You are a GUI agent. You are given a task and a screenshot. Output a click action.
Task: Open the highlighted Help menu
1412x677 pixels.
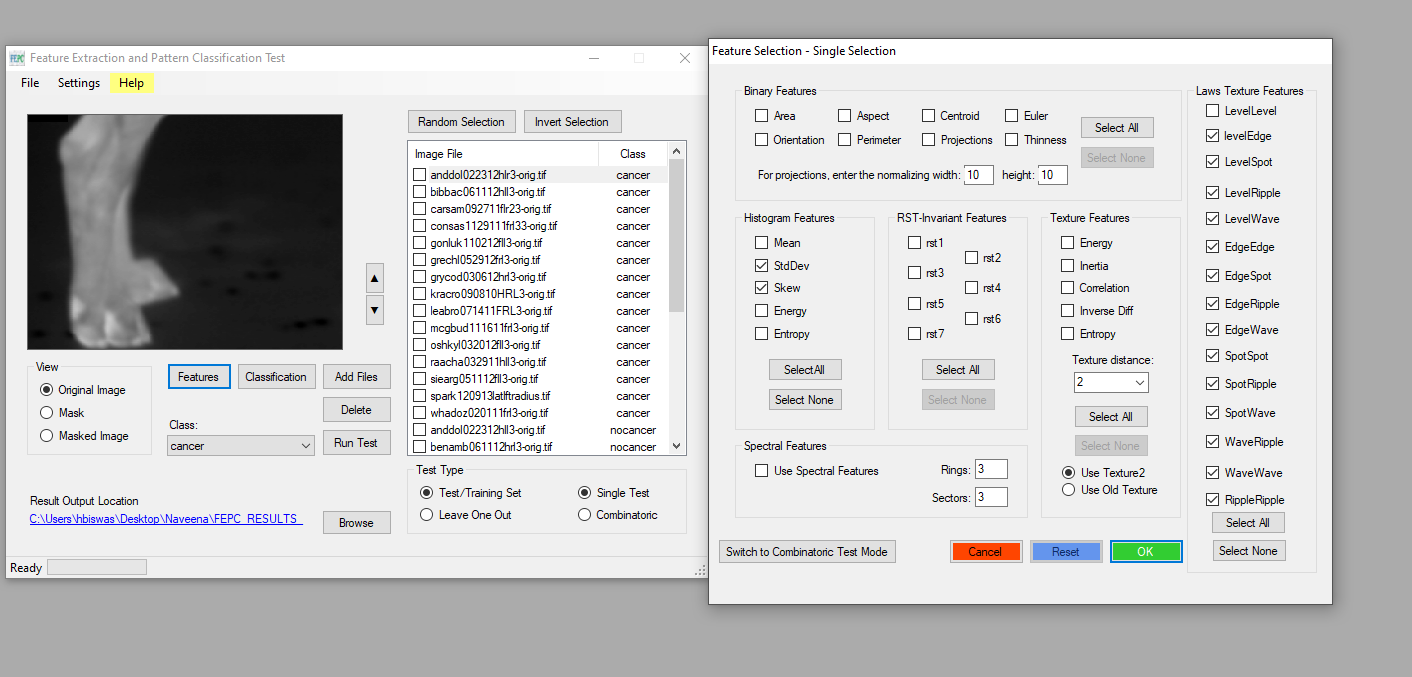click(x=131, y=83)
